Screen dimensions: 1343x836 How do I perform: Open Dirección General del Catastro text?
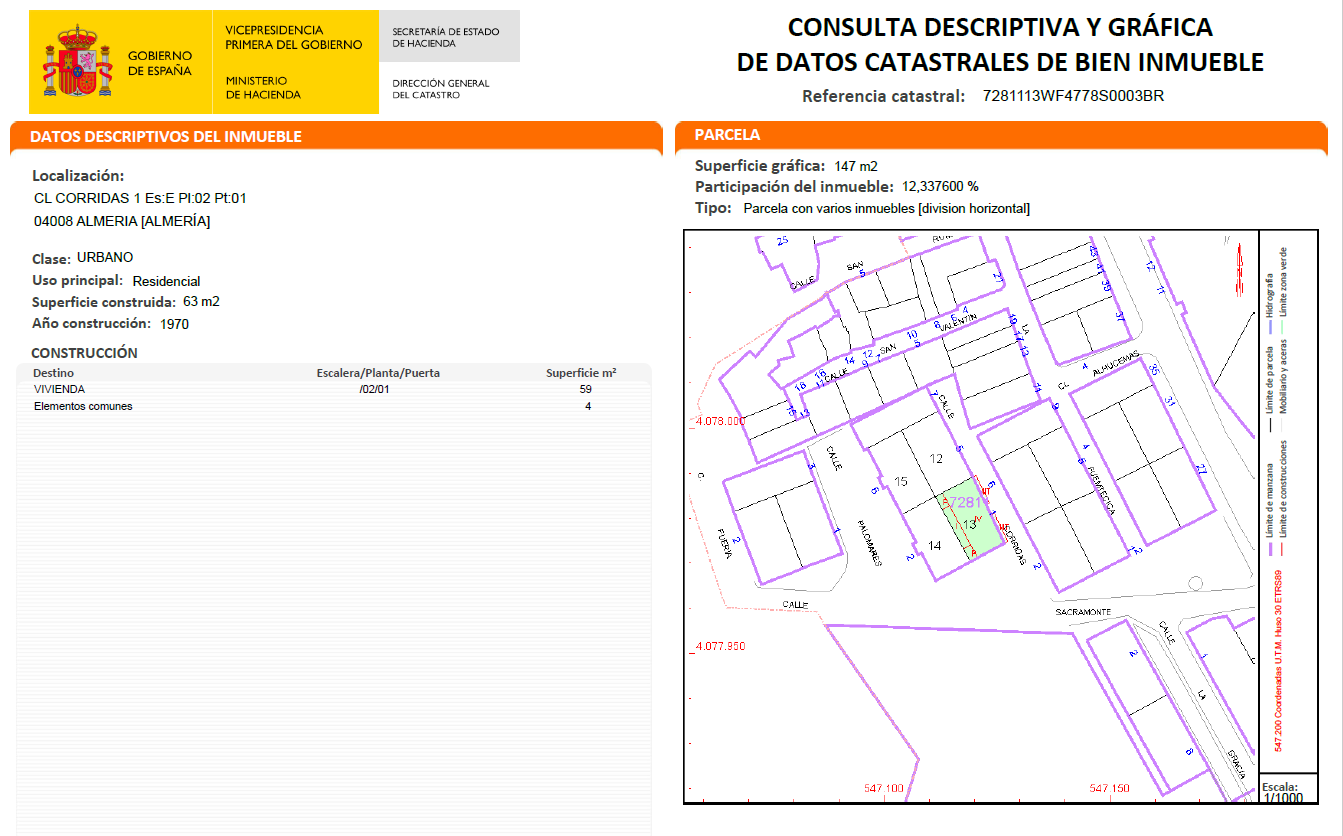pos(441,89)
